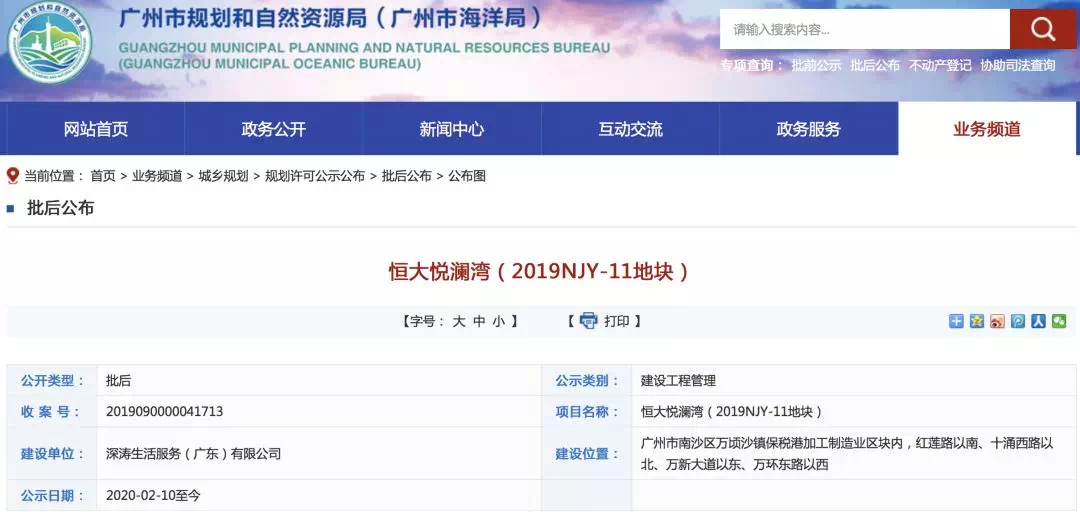Viewport: 1080px width, 512px height.
Task: Set font size to 大 (large)
Action: (459, 322)
